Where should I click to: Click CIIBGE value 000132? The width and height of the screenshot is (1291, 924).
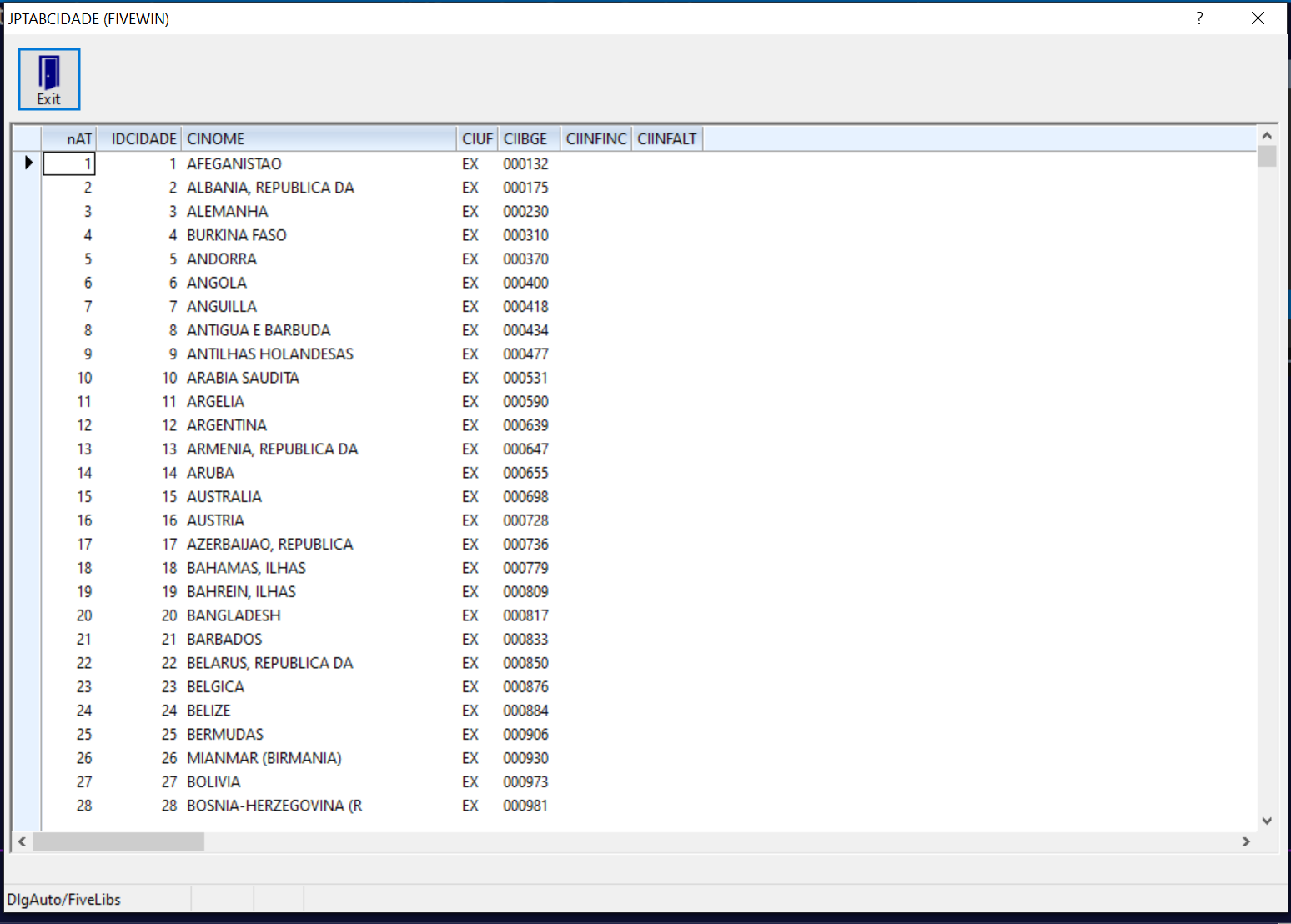(x=525, y=164)
